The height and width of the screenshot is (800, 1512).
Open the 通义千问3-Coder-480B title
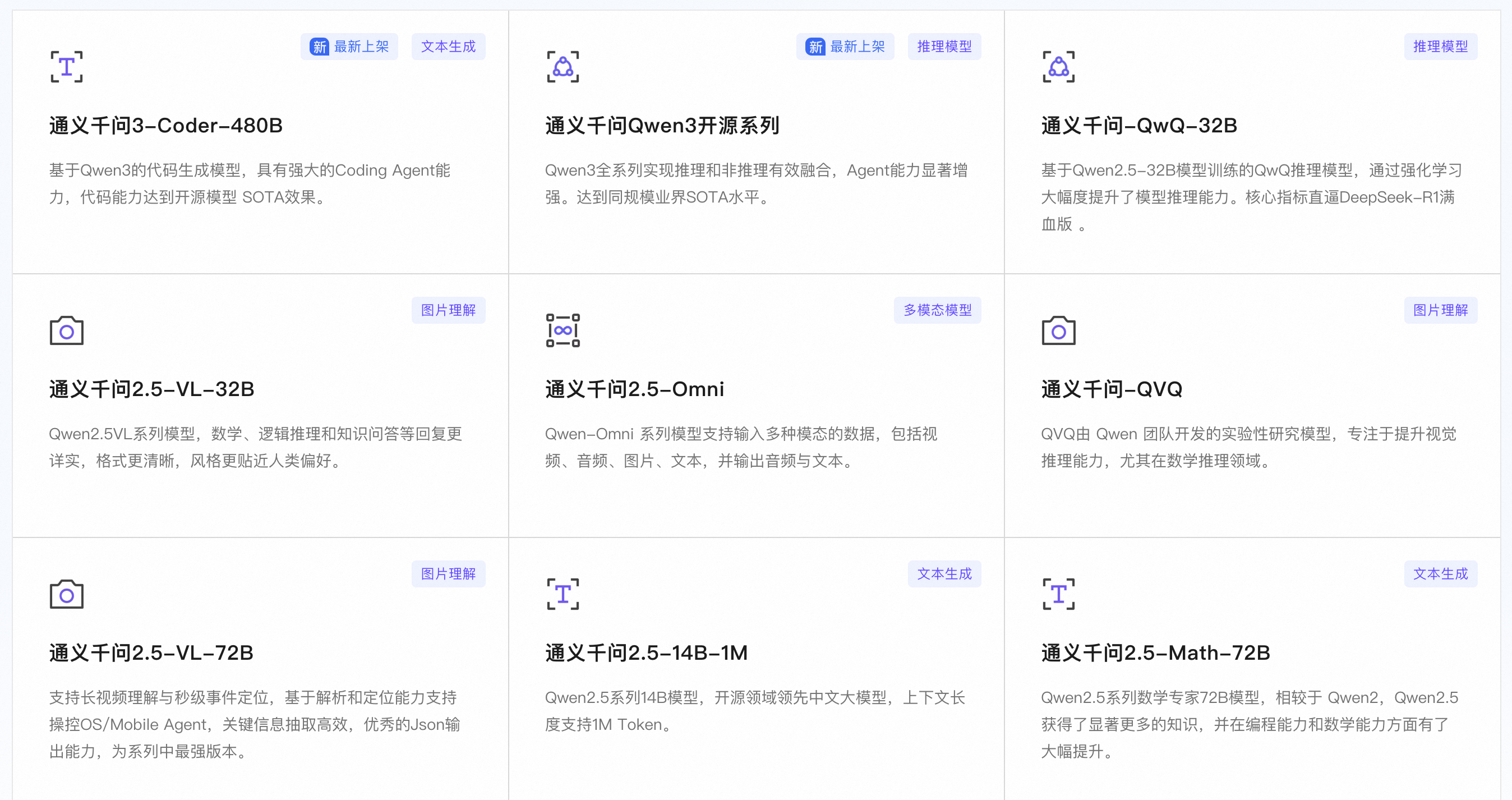[166, 126]
